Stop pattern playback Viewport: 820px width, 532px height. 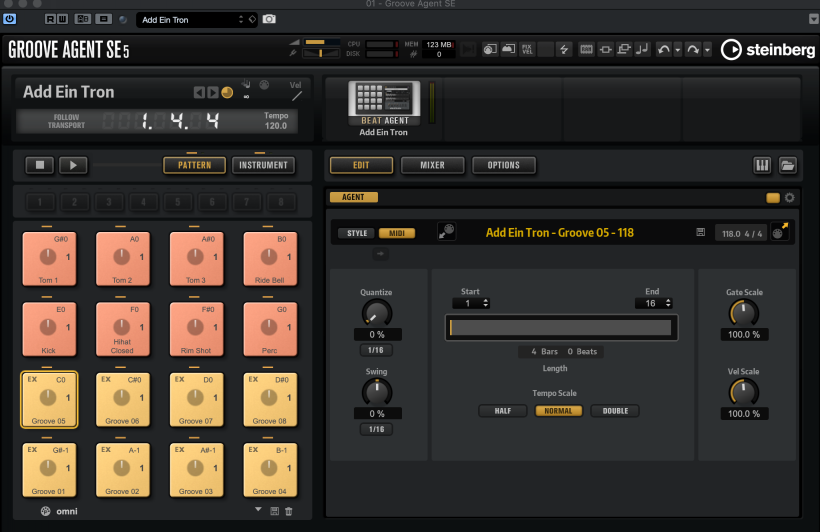point(40,165)
